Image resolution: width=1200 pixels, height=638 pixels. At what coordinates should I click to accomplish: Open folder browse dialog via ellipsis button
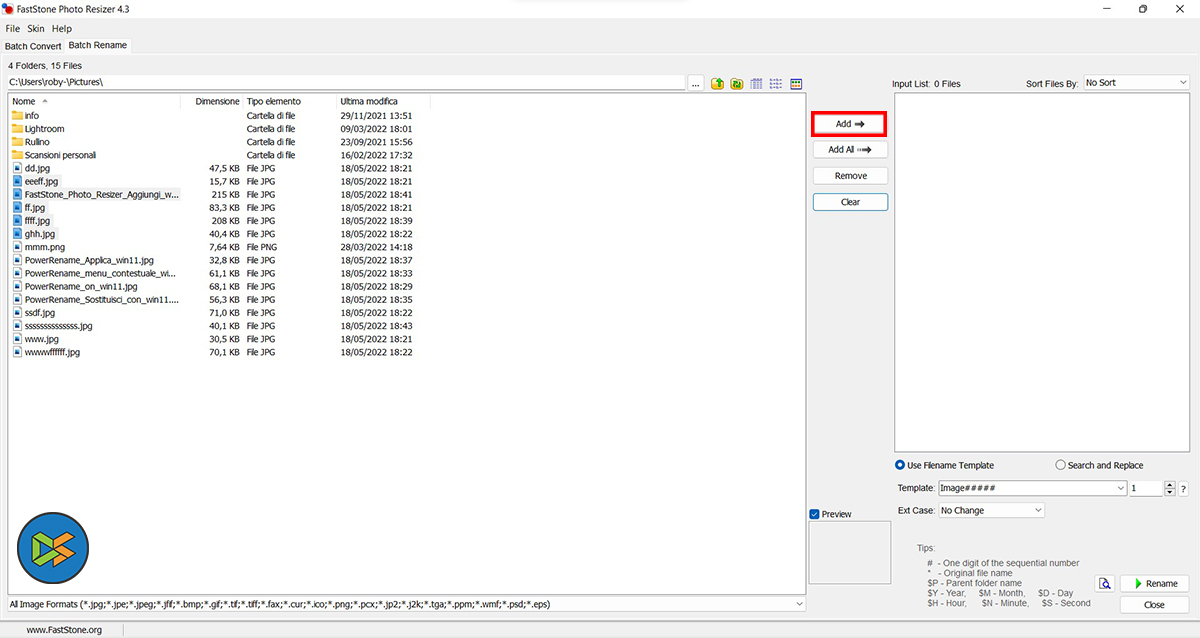coord(696,83)
